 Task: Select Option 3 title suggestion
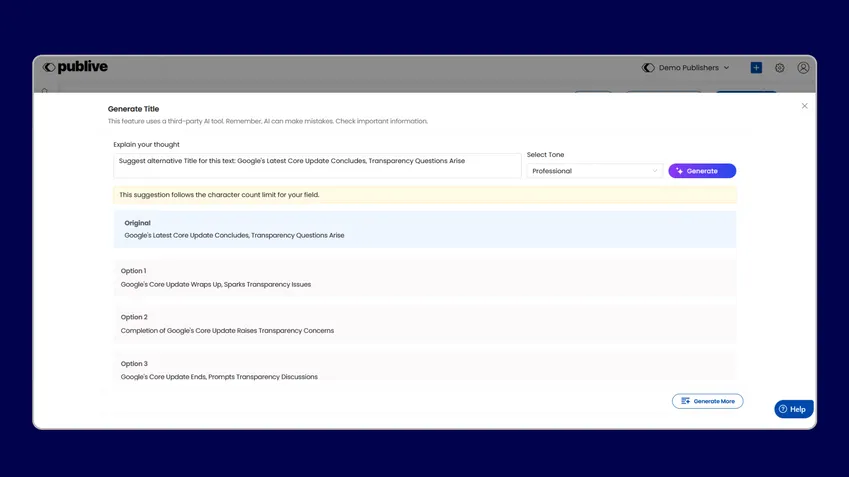tap(424, 370)
